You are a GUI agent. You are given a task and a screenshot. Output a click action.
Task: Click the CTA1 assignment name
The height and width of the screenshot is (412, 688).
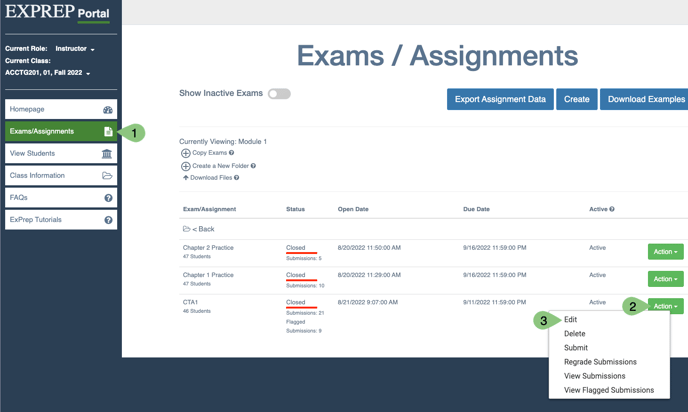[190, 302]
